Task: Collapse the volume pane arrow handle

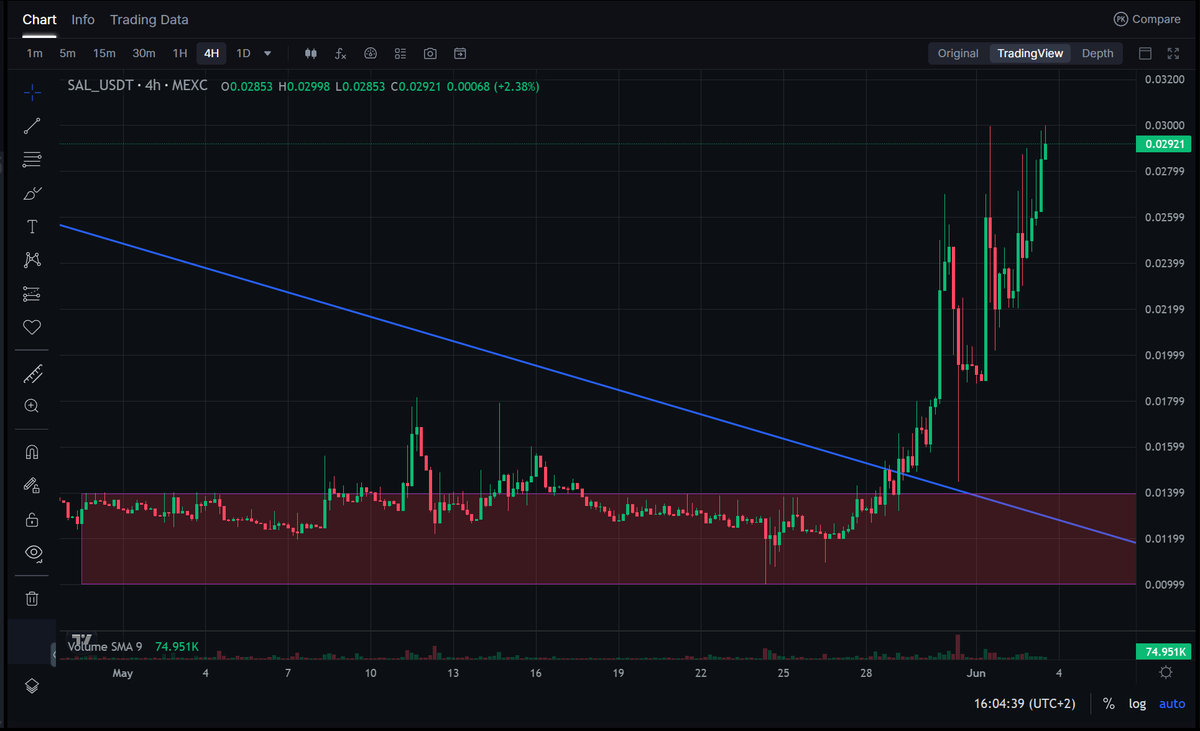Action: click(x=54, y=655)
